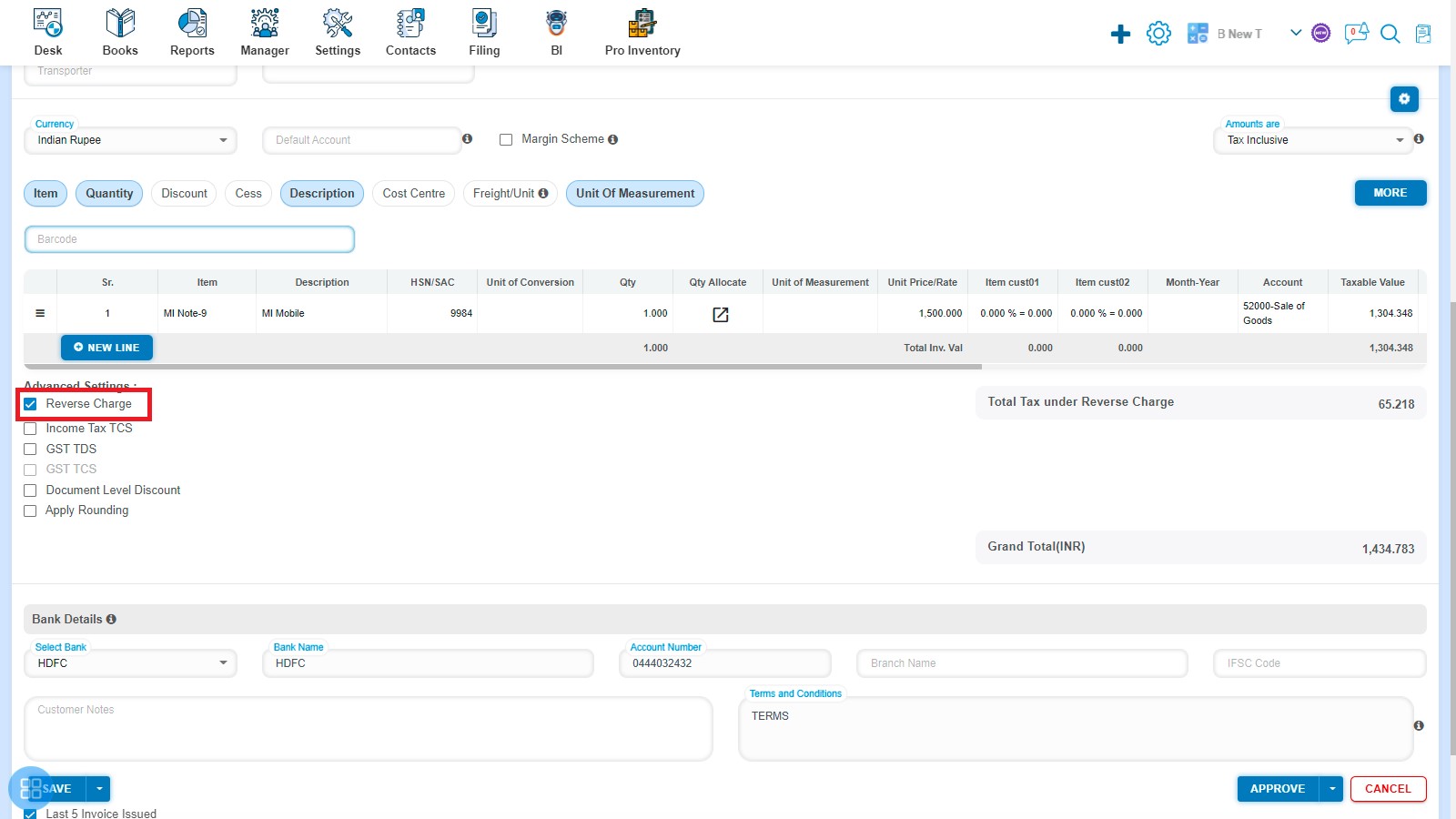
Task: Click the search magnifier icon
Action: (1390, 34)
